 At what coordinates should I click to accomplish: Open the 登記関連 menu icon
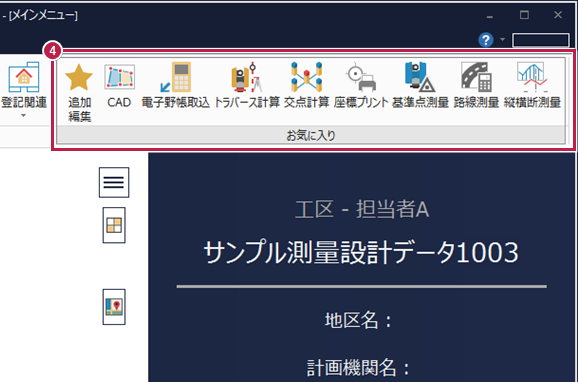[24, 77]
